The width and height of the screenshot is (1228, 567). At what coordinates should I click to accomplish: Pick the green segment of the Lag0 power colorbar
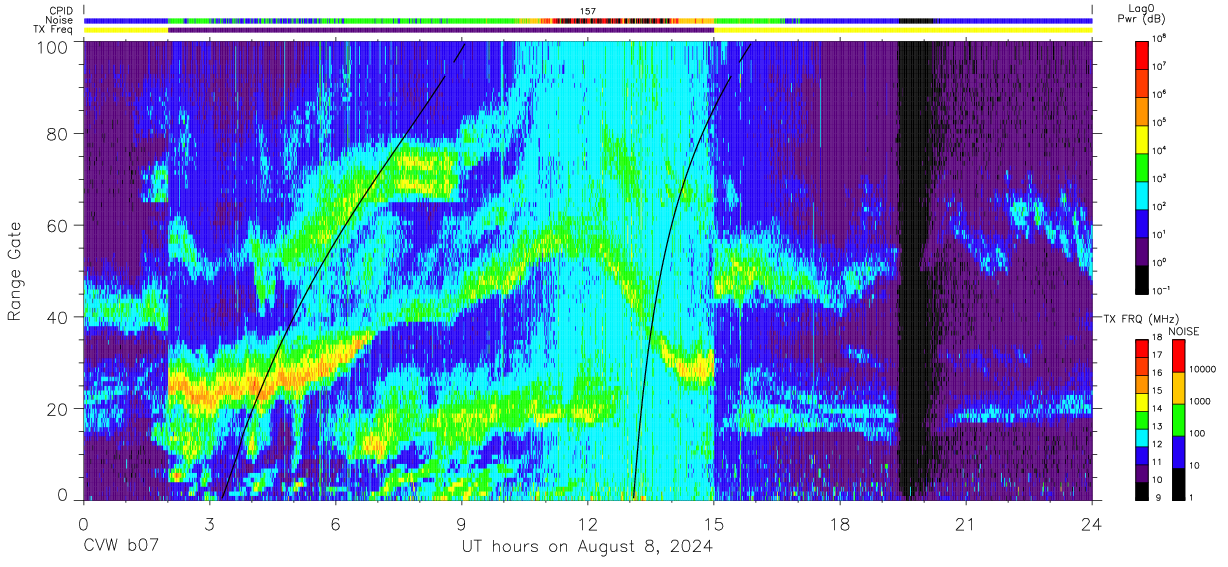coord(1143,166)
